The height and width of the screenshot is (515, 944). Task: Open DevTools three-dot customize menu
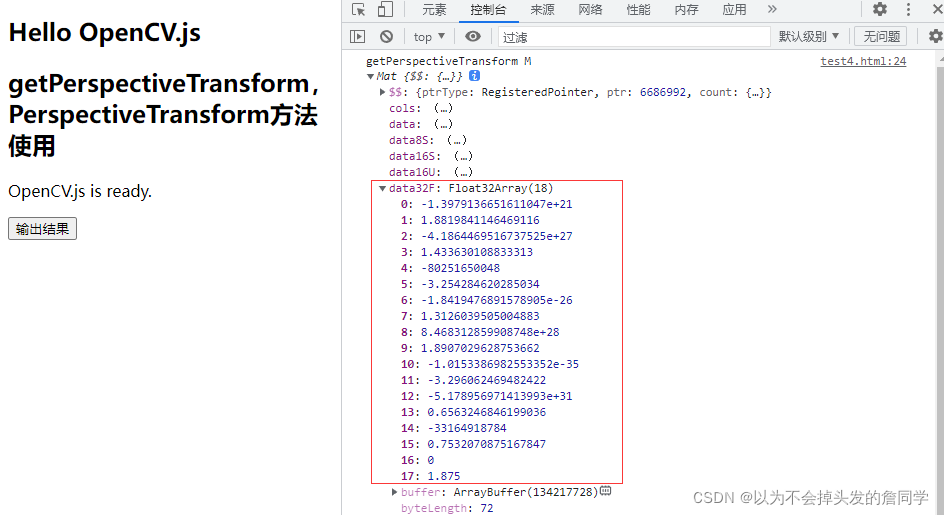pyautogui.click(x=908, y=9)
